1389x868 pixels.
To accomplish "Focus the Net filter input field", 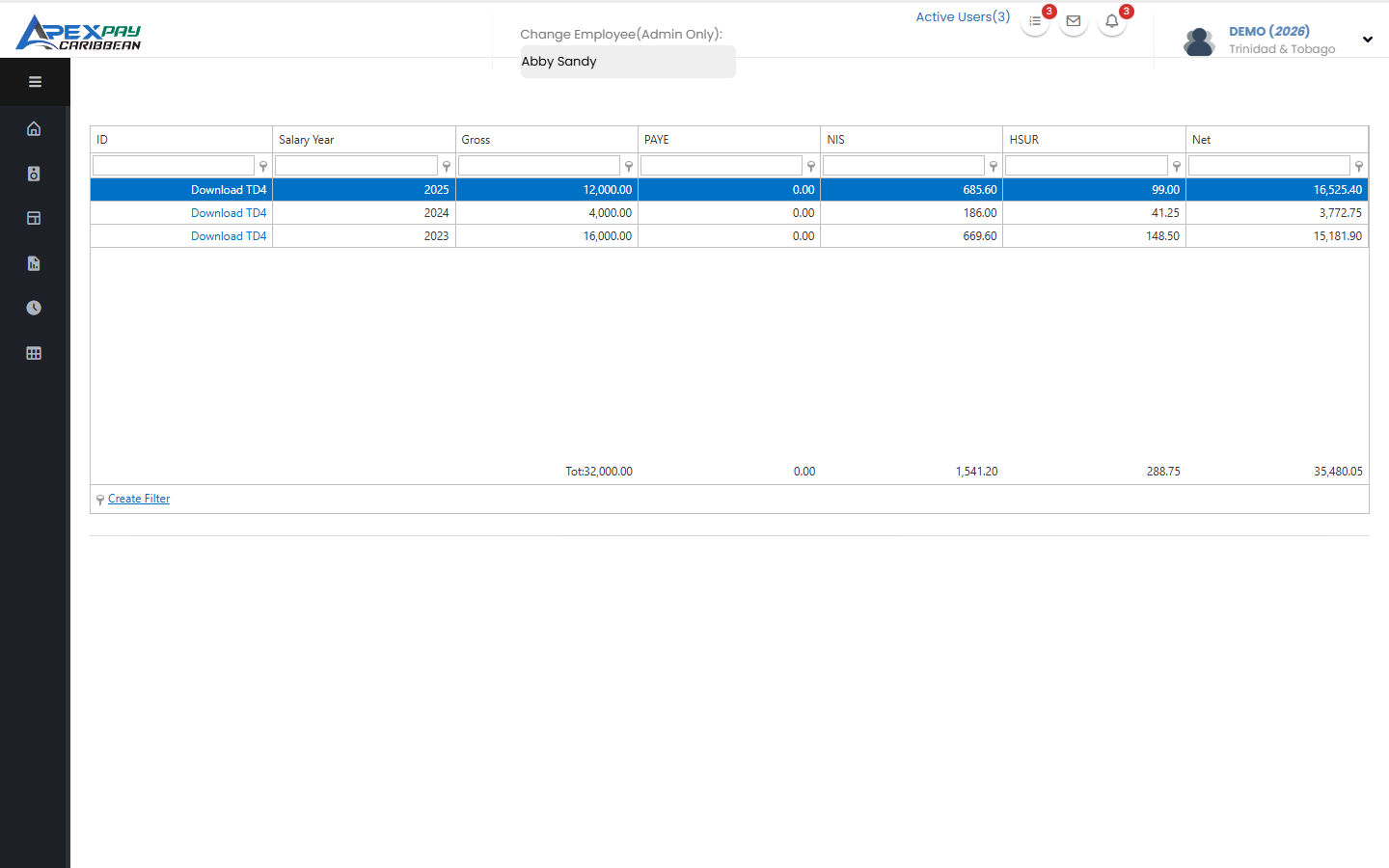I will click(1269, 166).
